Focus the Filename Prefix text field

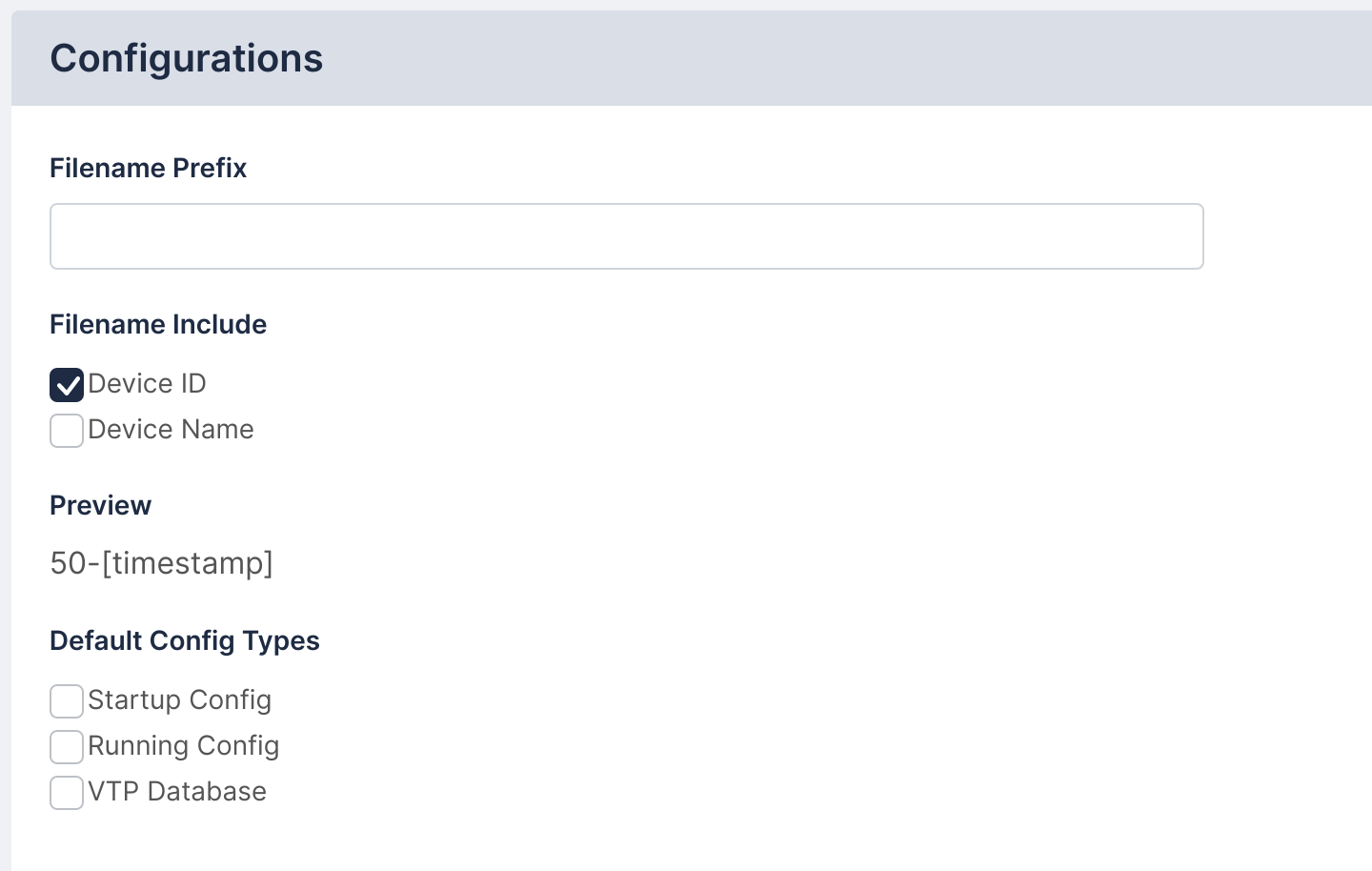[626, 236]
